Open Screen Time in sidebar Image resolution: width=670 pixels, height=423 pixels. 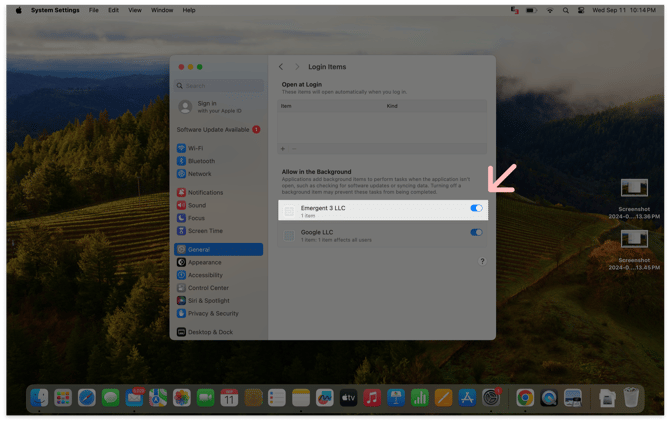[205, 231]
